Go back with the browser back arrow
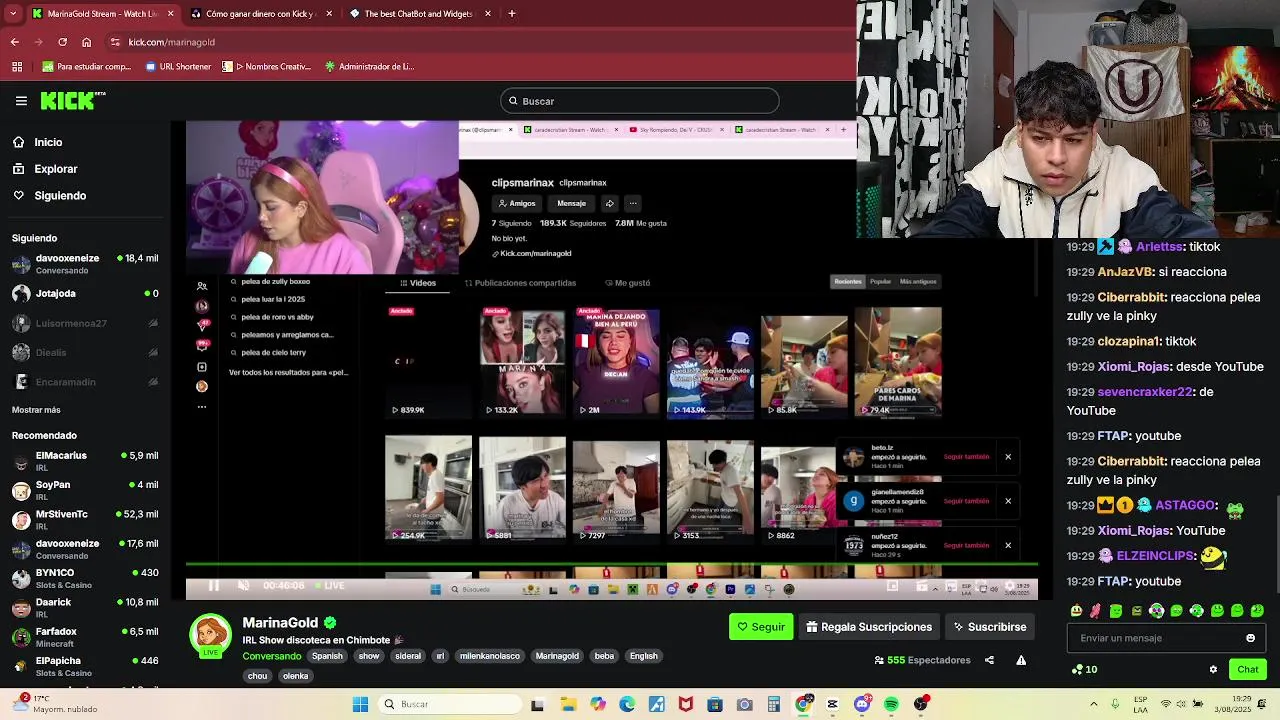The image size is (1280, 720). click(15, 42)
